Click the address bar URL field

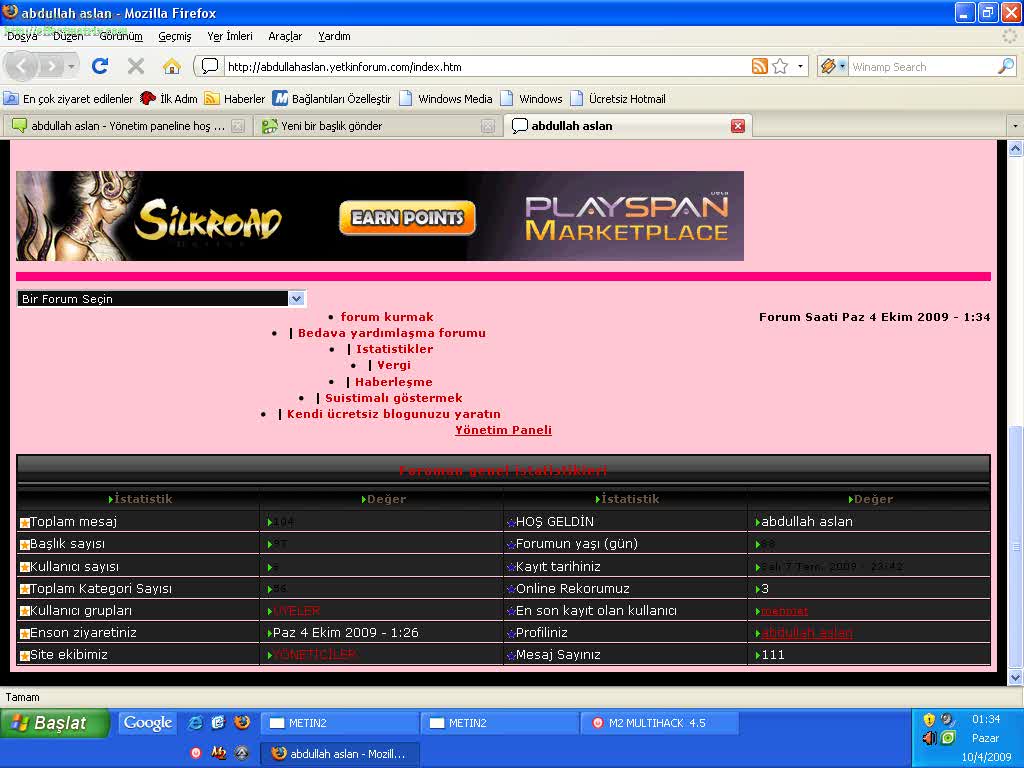click(487, 66)
